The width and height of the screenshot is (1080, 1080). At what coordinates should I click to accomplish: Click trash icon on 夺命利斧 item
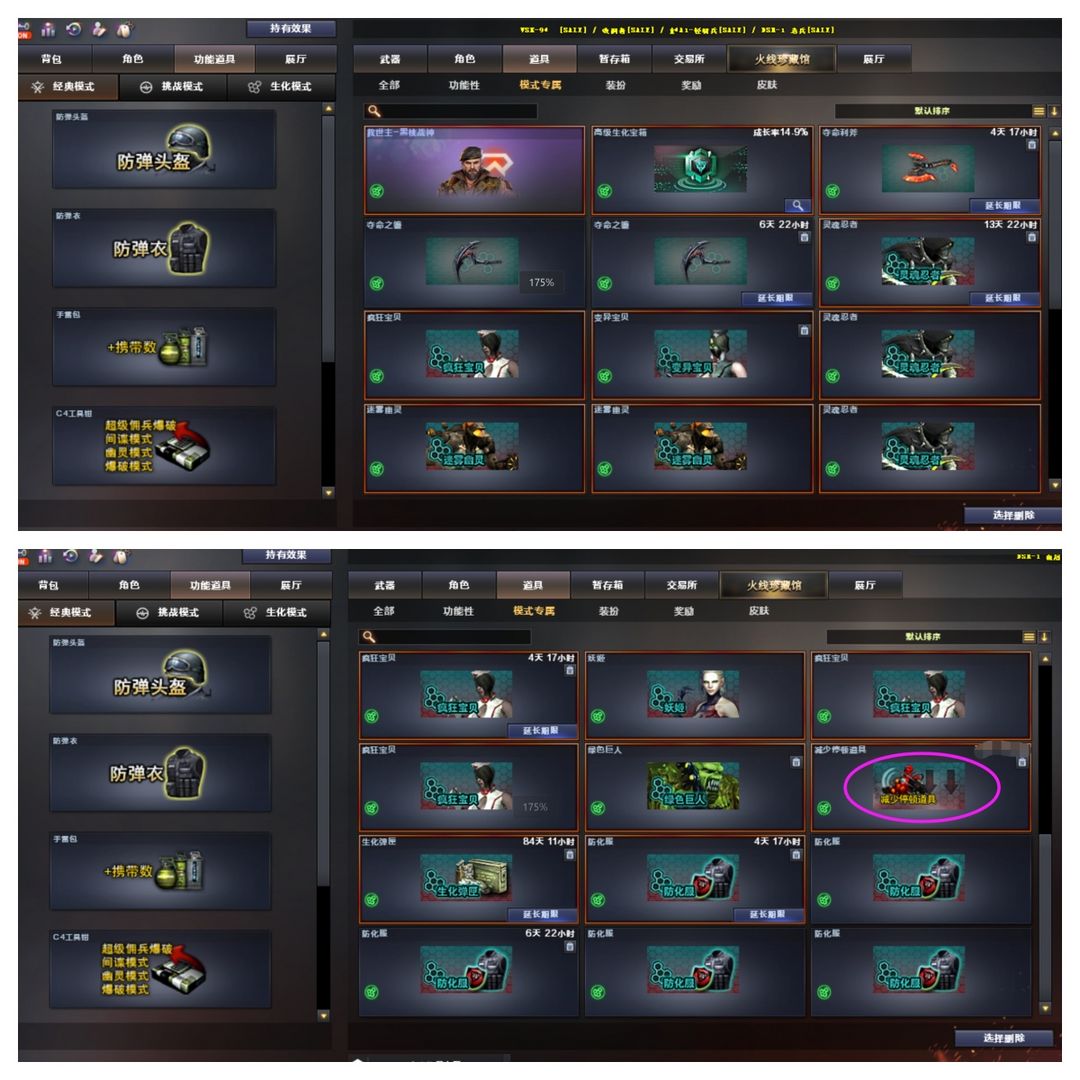1031,145
